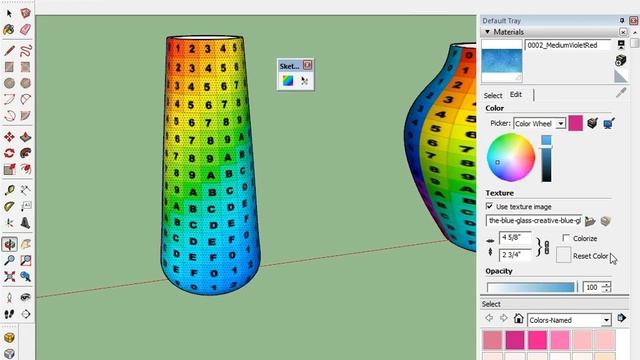The height and width of the screenshot is (360, 640).
Task: Go forward in materials library
Action: (x=504, y=318)
